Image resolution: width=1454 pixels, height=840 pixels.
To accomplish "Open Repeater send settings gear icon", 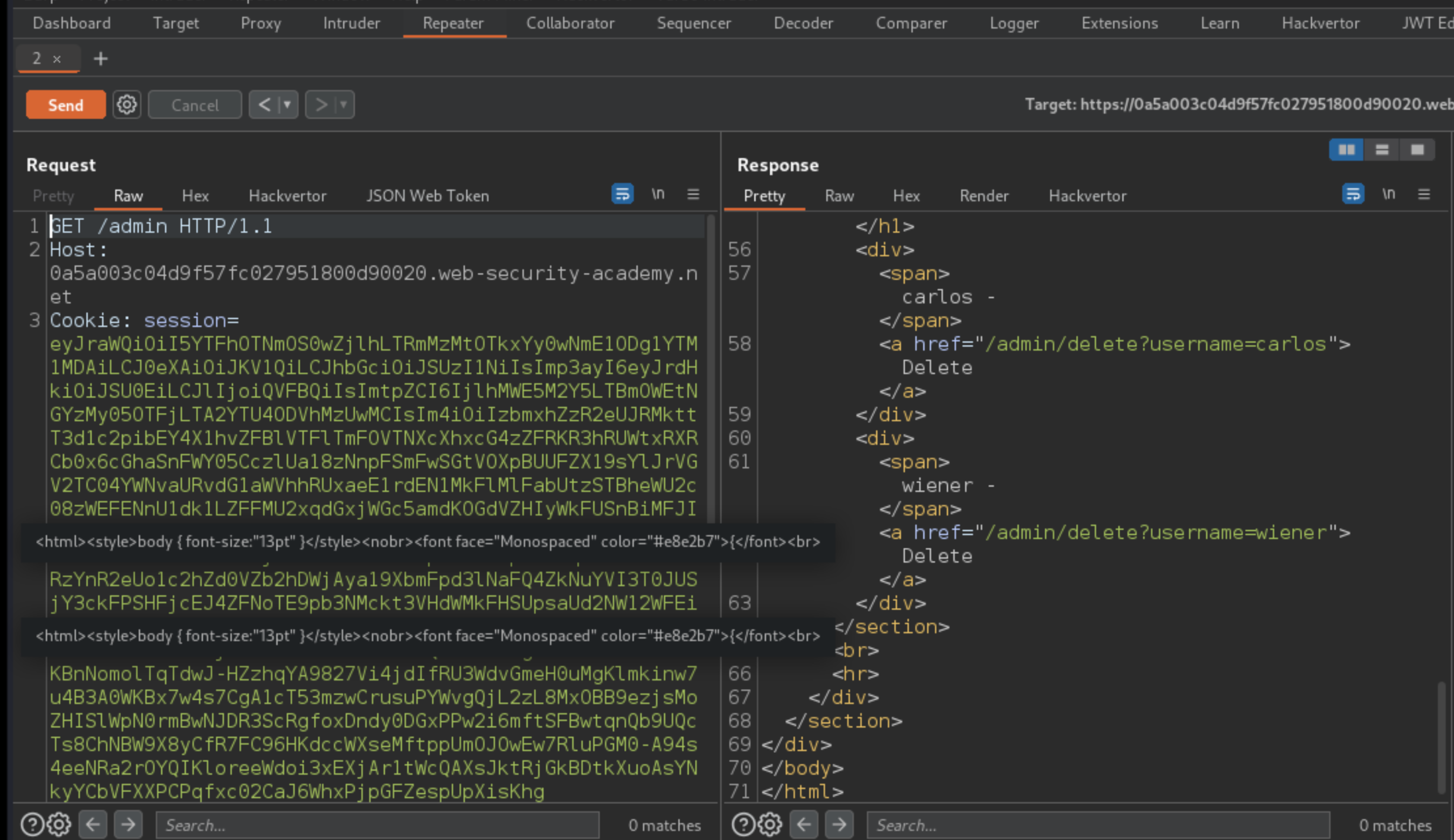I will [x=126, y=105].
